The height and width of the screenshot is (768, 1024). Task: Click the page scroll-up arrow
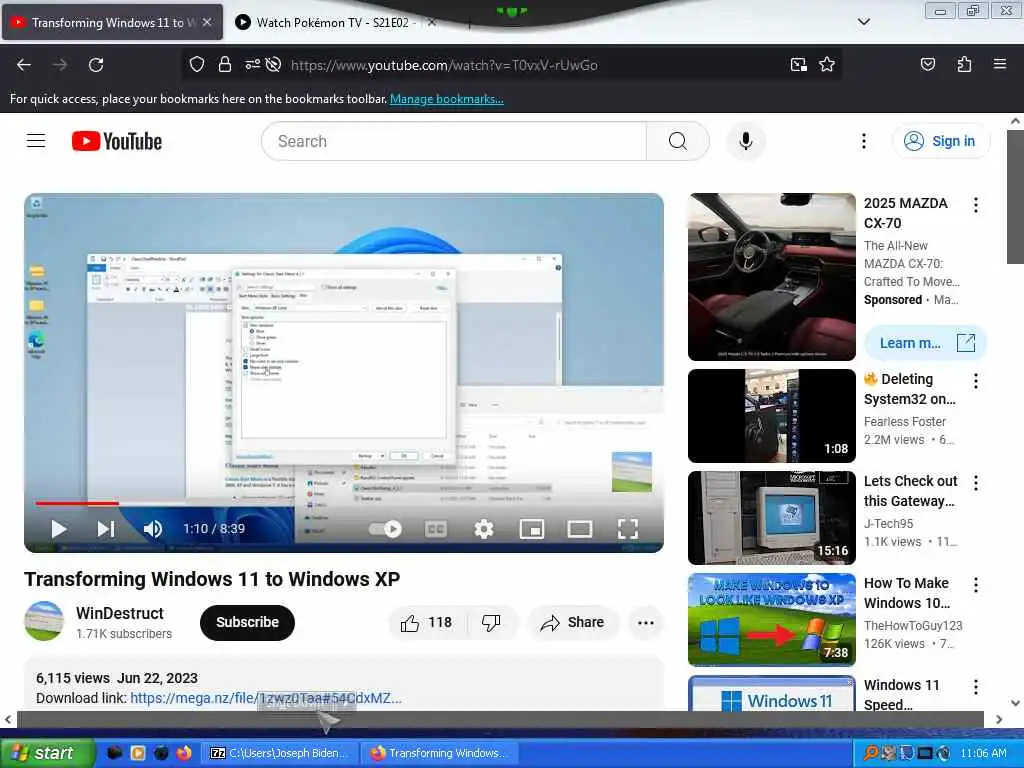pos(1015,121)
